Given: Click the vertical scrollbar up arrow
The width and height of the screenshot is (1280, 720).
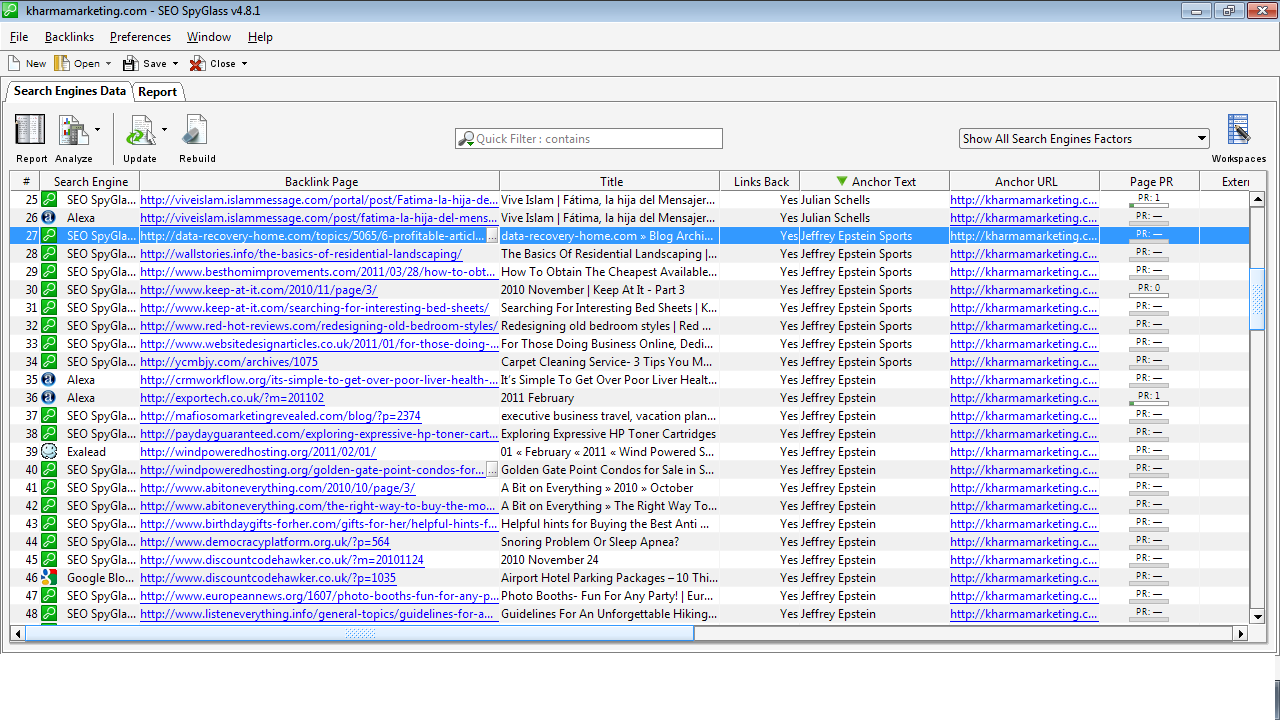Looking at the screenshot, I should (1258, 199).
